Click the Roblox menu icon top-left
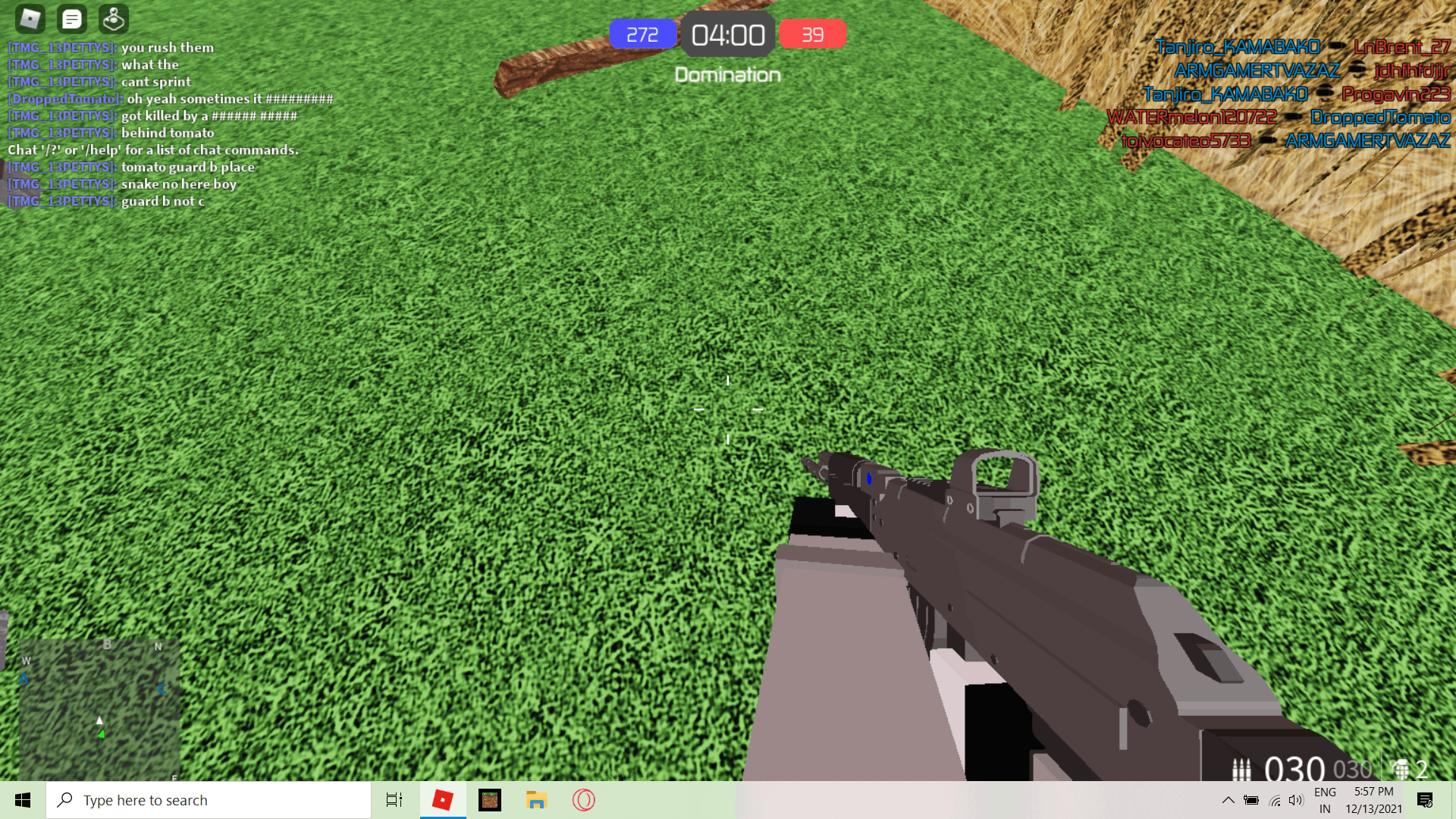 point(29,18)
